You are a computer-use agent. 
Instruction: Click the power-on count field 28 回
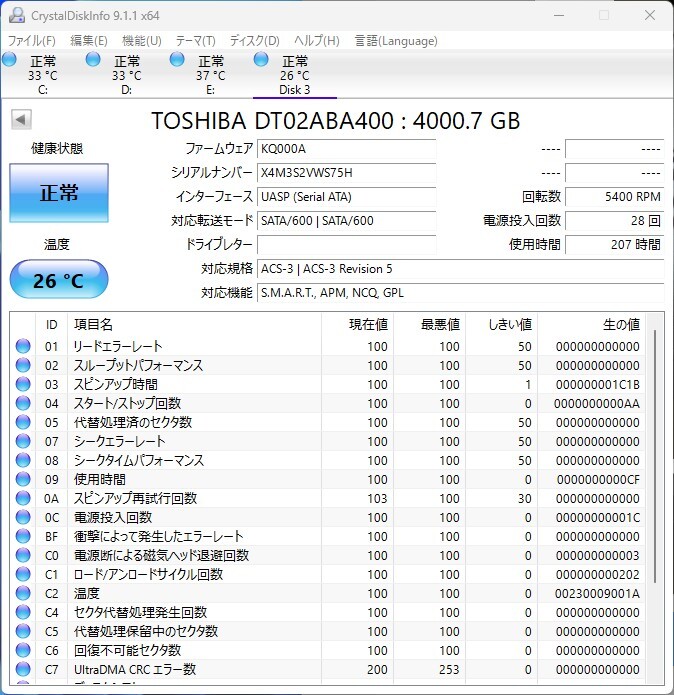615,221
